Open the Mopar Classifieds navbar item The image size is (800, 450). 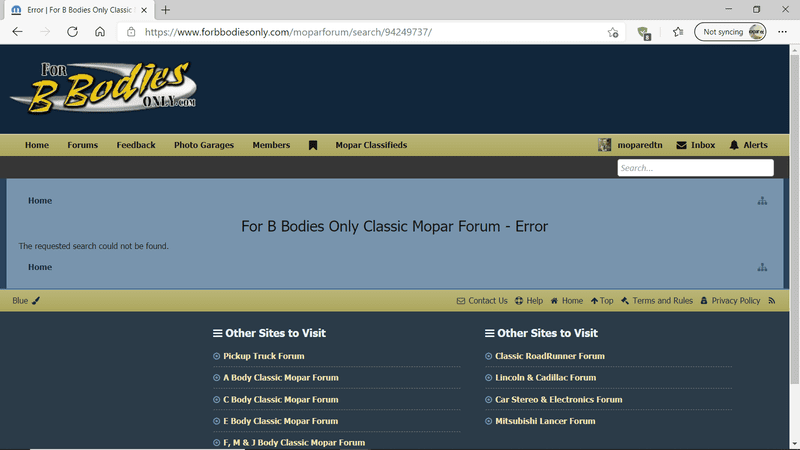click(x=371, y=145)
